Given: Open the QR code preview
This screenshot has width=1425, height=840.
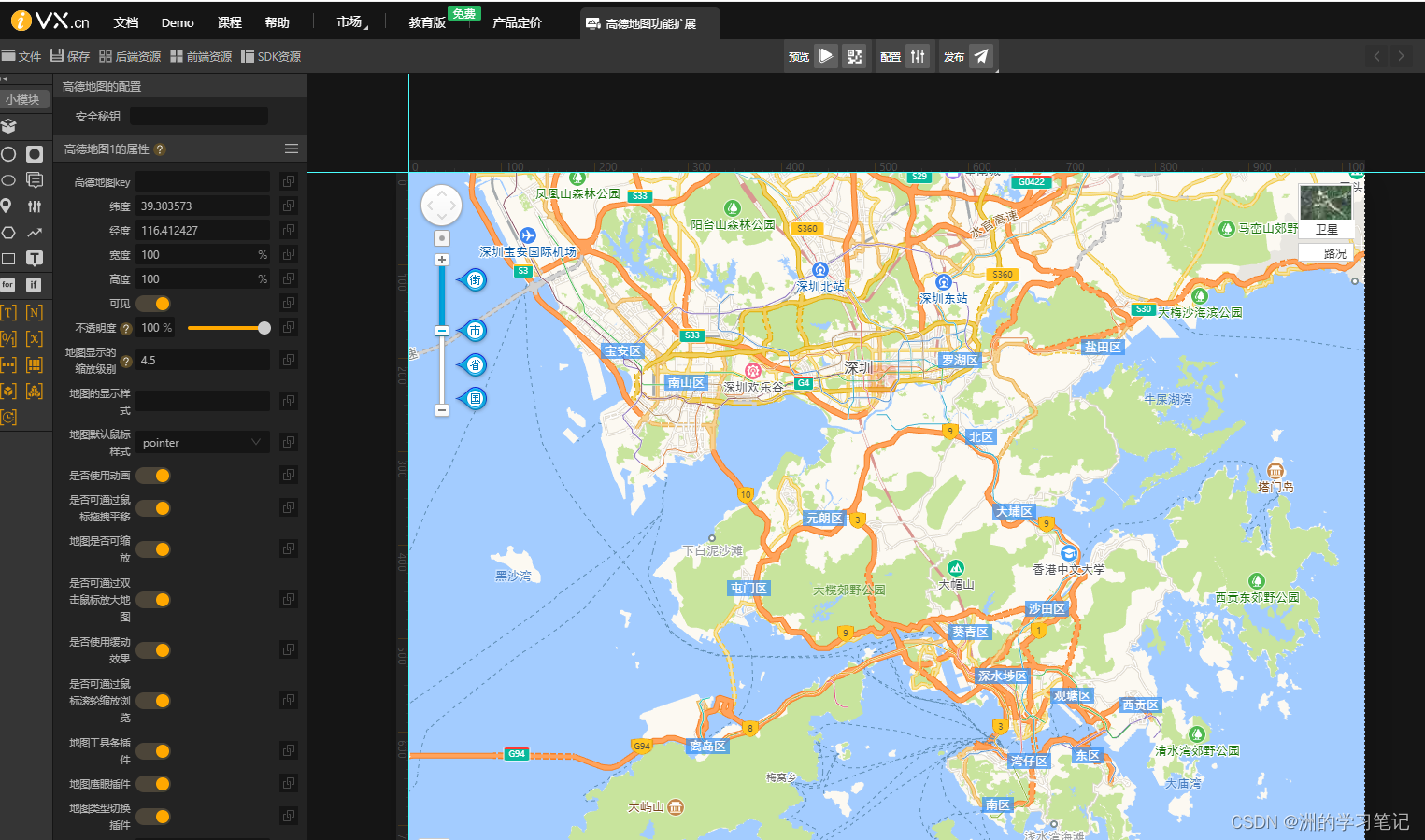Looking at the screenshot, I should 854,56.
